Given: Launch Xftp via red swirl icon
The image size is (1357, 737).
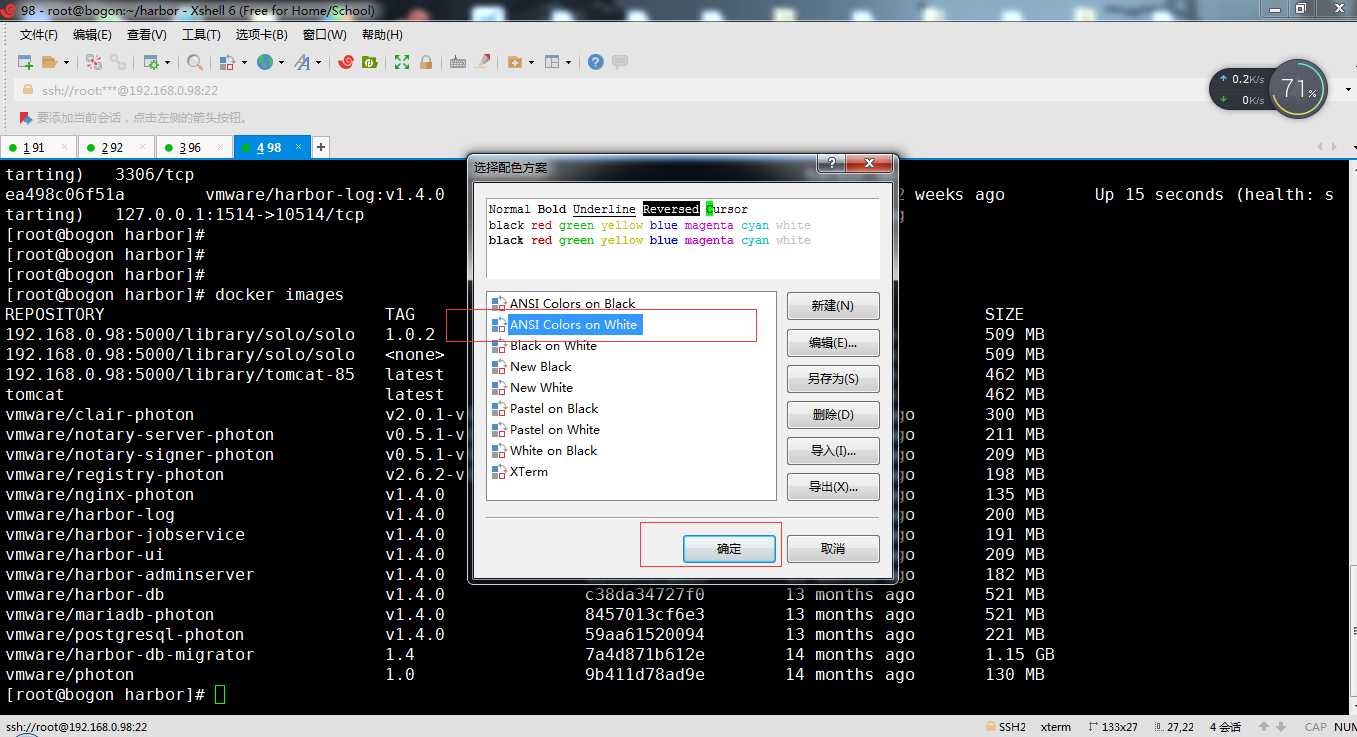Looking at the screenshot, I should coord(346,62).
